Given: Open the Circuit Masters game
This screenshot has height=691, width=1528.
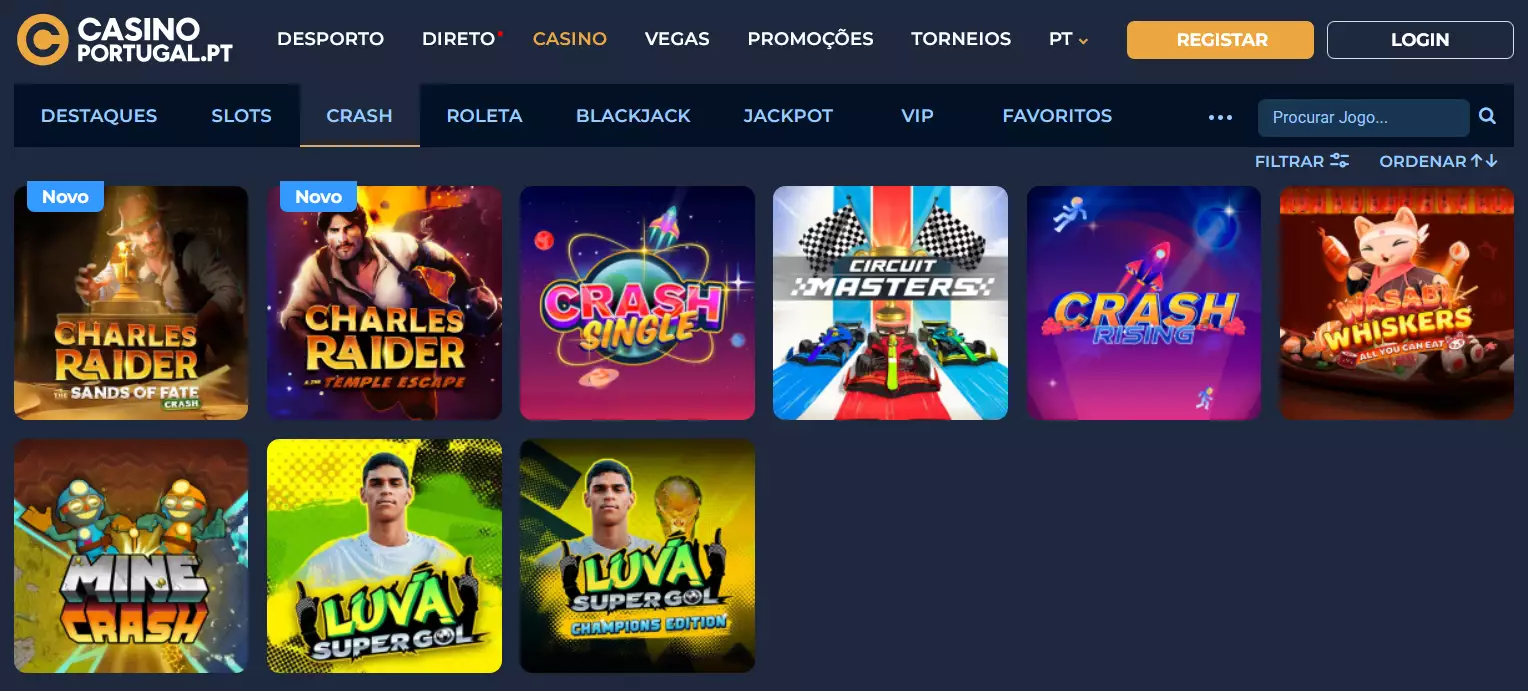Looking at the screenshot, I should (x=890, y=303).
